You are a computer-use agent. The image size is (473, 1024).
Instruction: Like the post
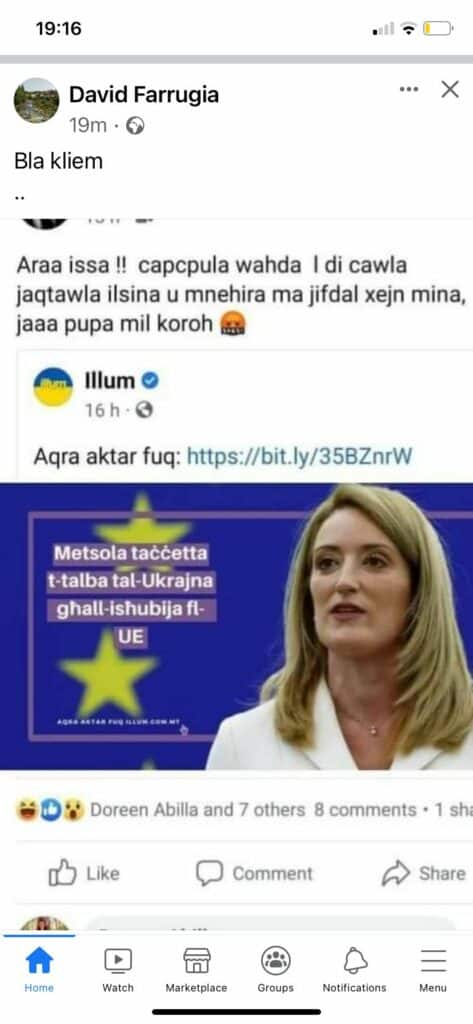click(x=84, y=873)
